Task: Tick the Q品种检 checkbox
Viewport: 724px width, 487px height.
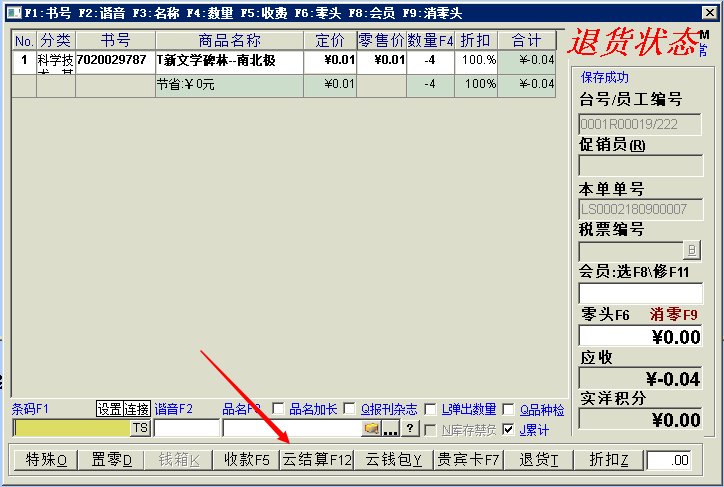Action: [509, 409]
